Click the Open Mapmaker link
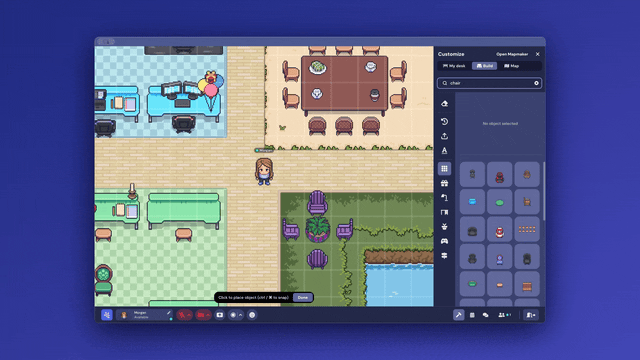The width and height of the screenshot is (640, 360). pyautogui.click(x=512, y=54)
